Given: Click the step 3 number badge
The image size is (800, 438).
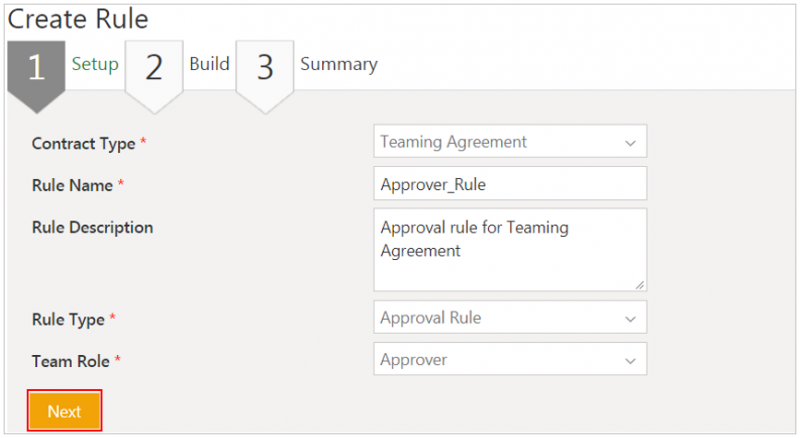Looking at the screenshot, I should click(x=264, y=68).
